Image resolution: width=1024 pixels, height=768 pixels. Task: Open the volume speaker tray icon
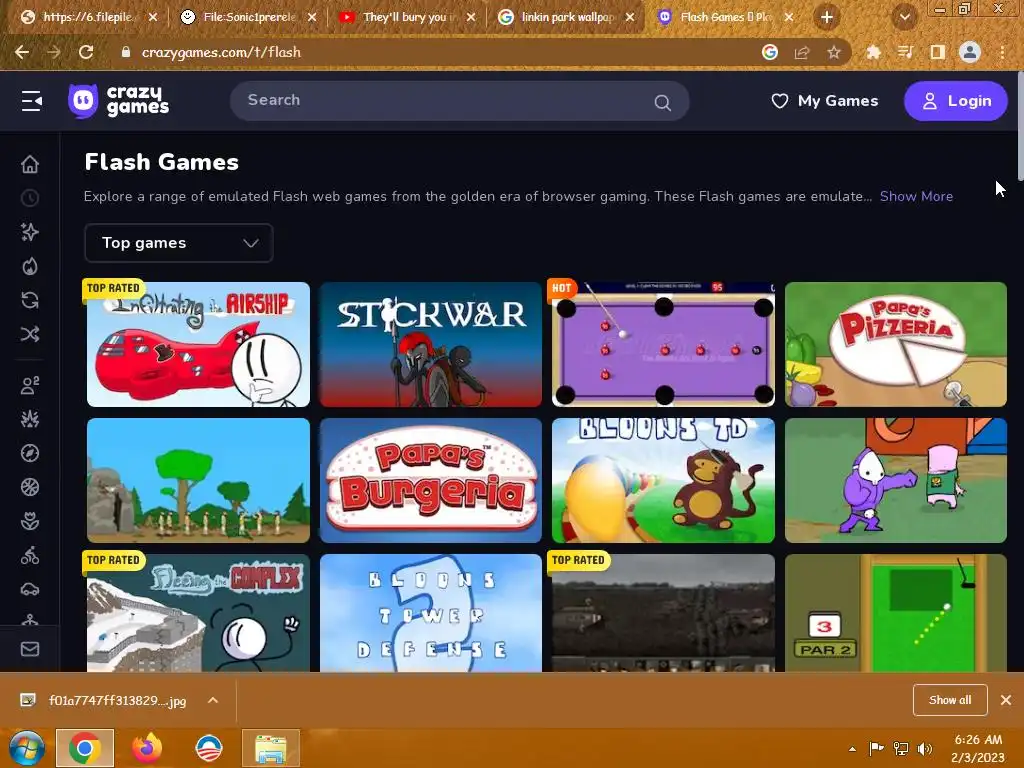(925, 749)
